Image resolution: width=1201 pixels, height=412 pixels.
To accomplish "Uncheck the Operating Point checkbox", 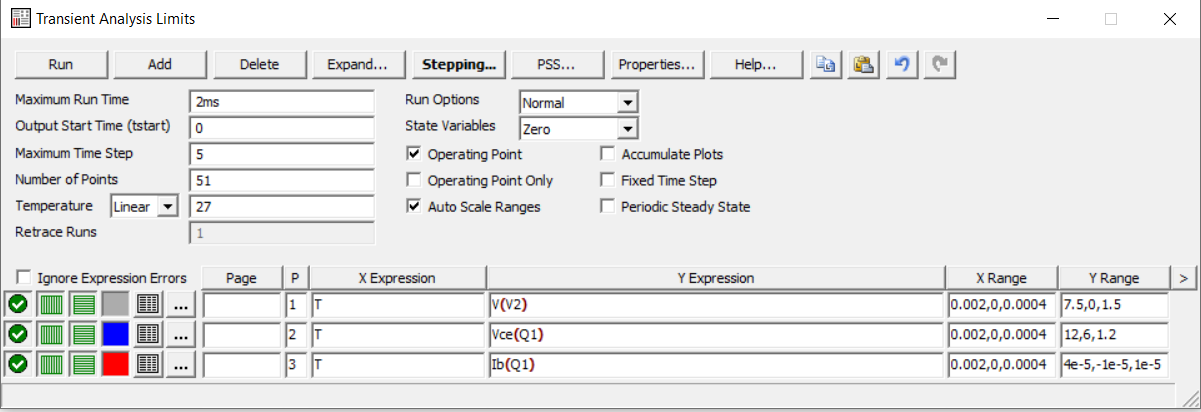I will (414, 155).
